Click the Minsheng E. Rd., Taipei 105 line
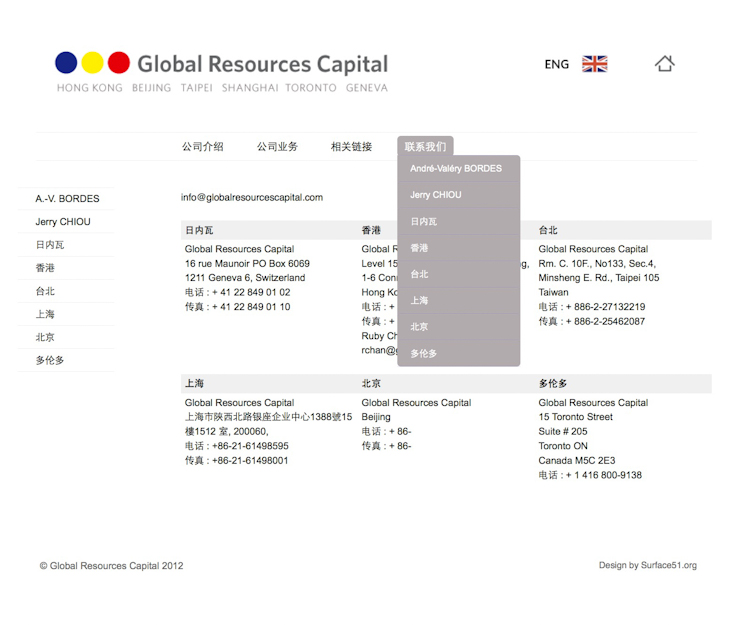 [599, 277]
